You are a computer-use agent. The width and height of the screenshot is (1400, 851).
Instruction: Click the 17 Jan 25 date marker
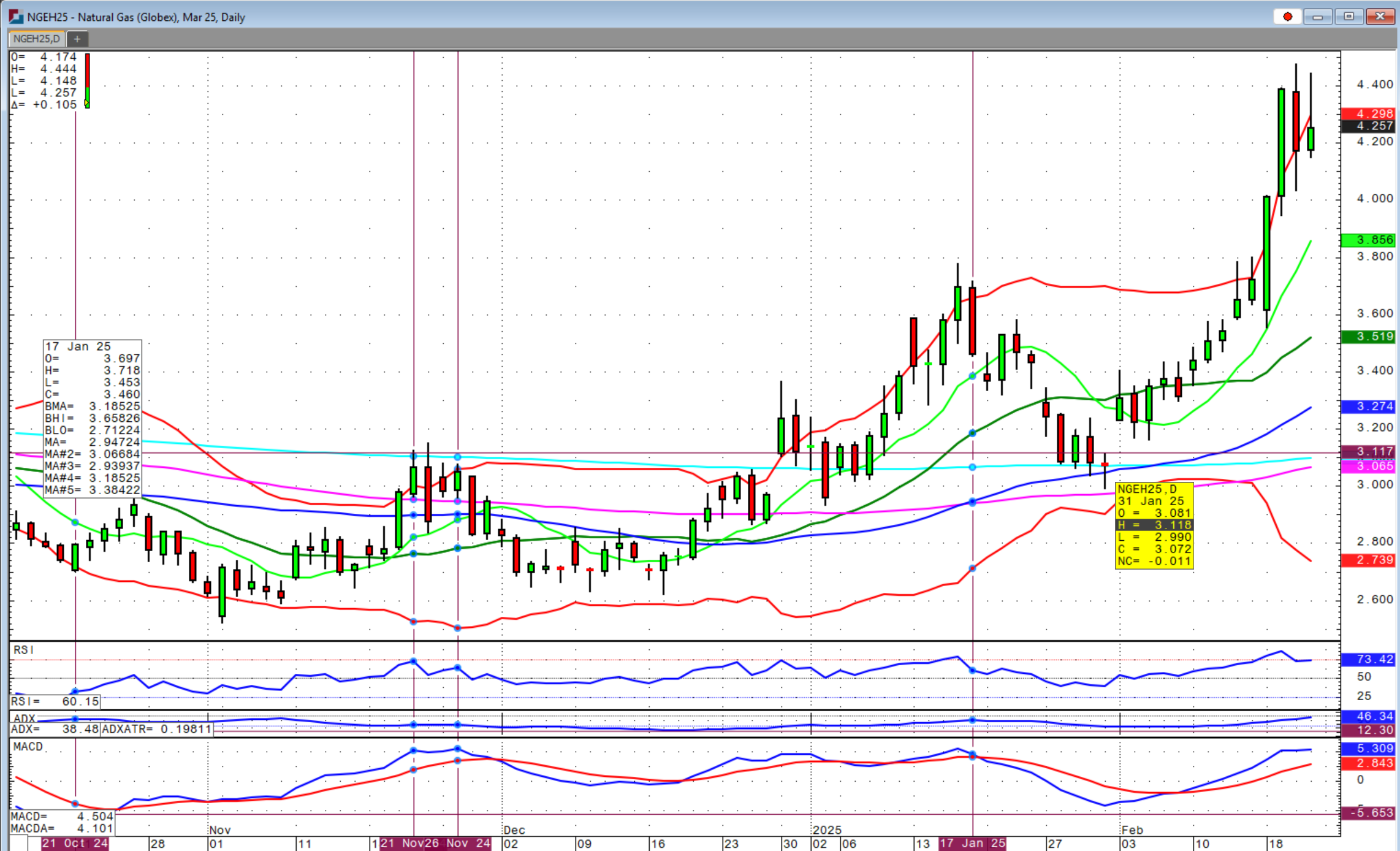(973, 844)
